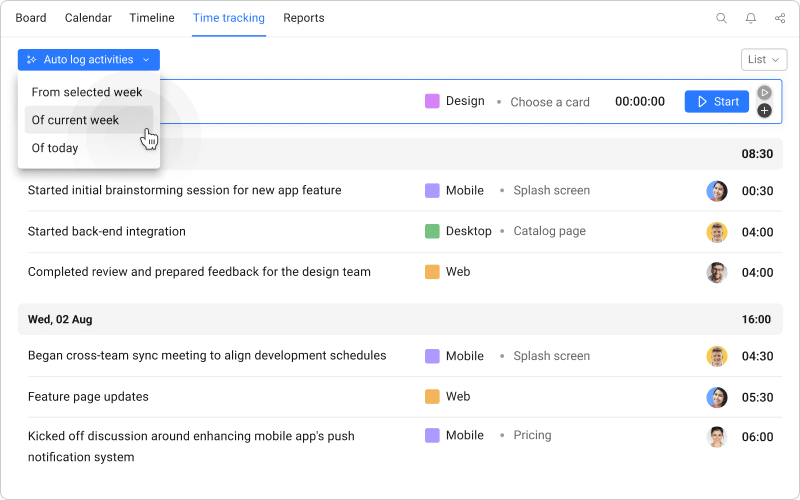Collapse the Auto log activities dropdown chevron

(x=146, y=60)
